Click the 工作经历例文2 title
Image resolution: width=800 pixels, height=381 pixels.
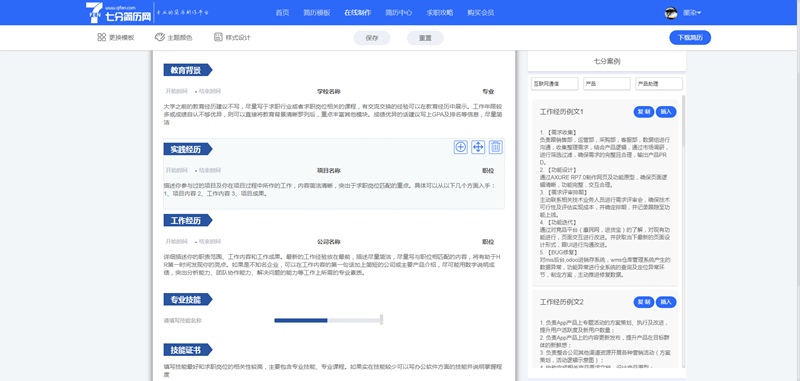(561, 302)
